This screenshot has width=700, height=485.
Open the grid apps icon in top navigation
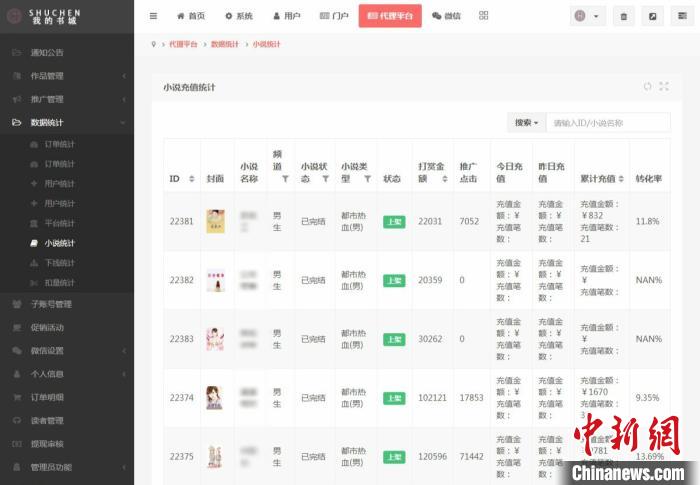coord(484,16)
